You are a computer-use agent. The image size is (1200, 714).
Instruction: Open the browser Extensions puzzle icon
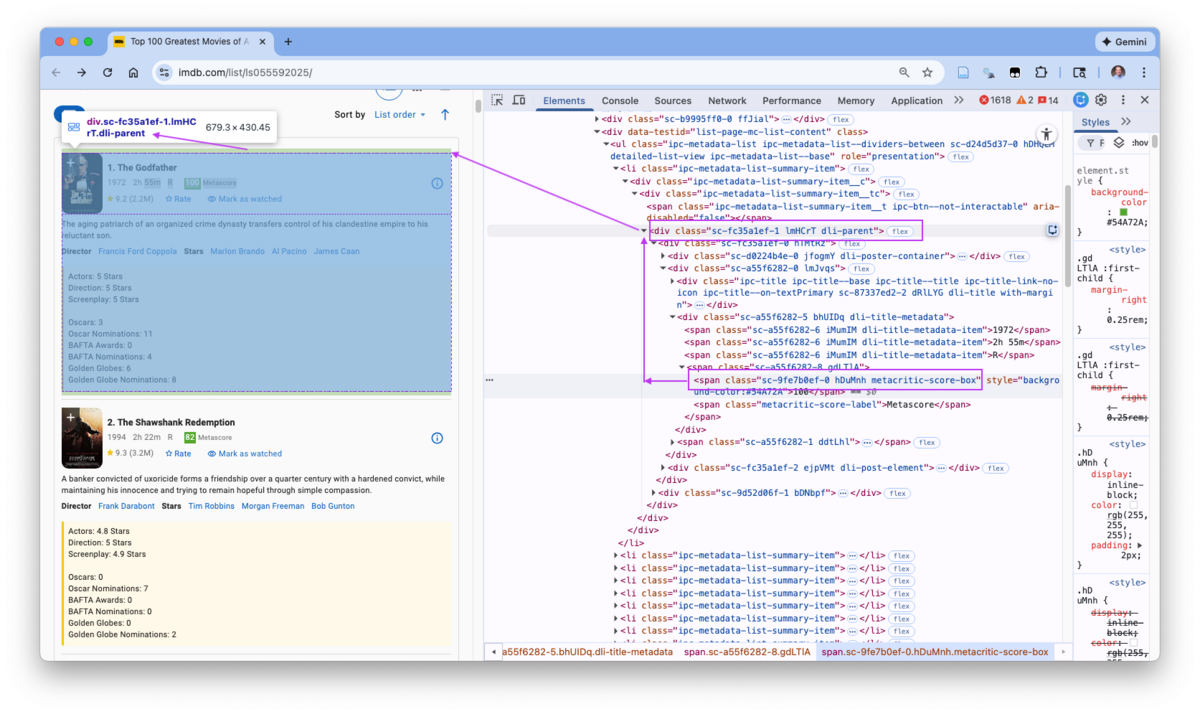pyautogui.click(x=1042, y=72)
